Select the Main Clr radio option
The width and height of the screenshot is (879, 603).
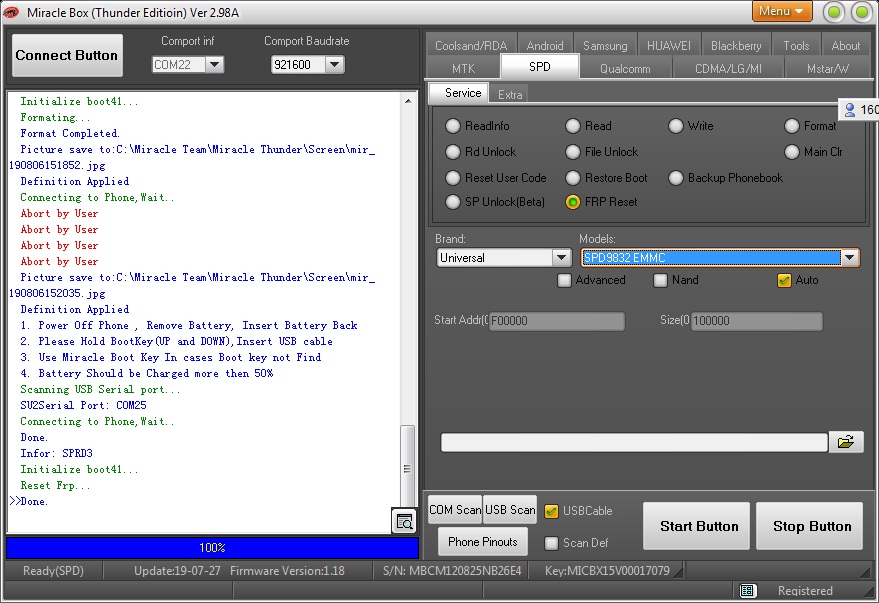[792, 152]
